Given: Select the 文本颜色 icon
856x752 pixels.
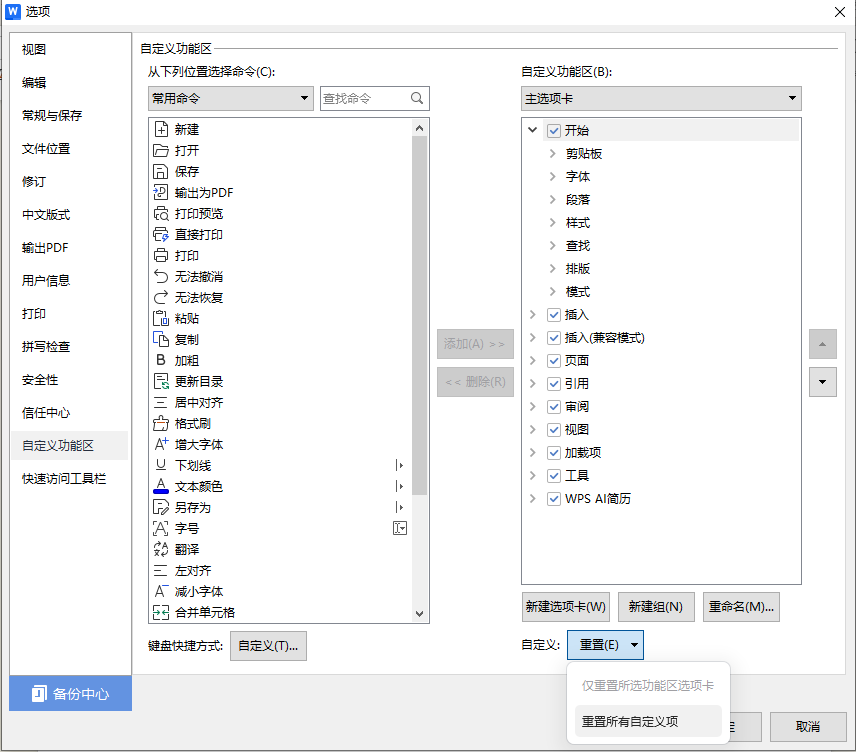Looking at the screenshot, I should [x=161, y=486].
